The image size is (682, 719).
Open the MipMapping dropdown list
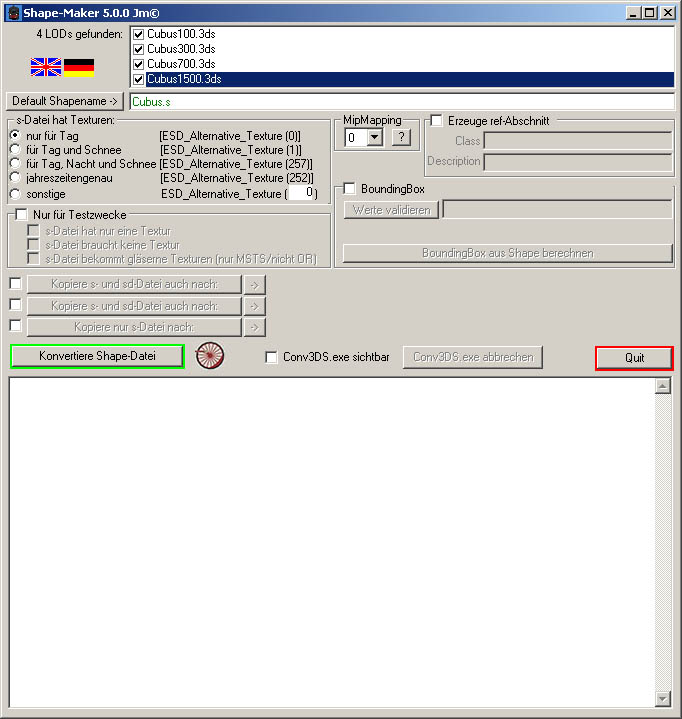pyautogui.click(x=375, y=138)
